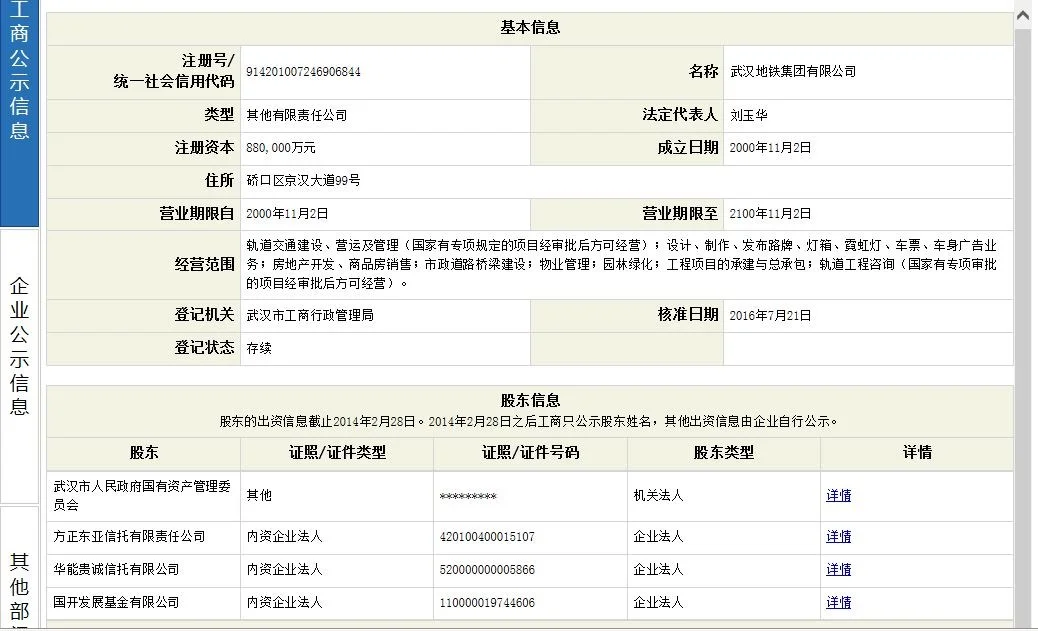Viewport: 1038px width, 631px height.
Task: Click 详情 for 国开发展基金有限公司
Action: pyautogui.click(x=838, y=602)
